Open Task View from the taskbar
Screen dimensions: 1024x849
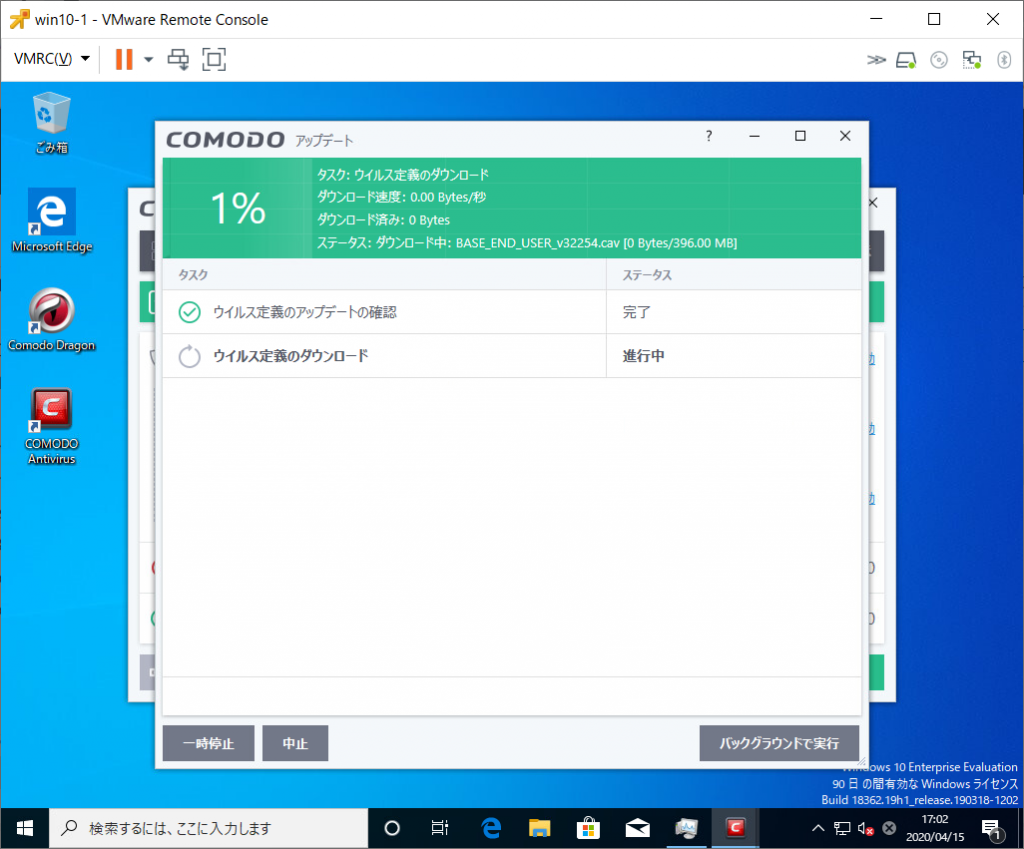(x=440, y=828)
